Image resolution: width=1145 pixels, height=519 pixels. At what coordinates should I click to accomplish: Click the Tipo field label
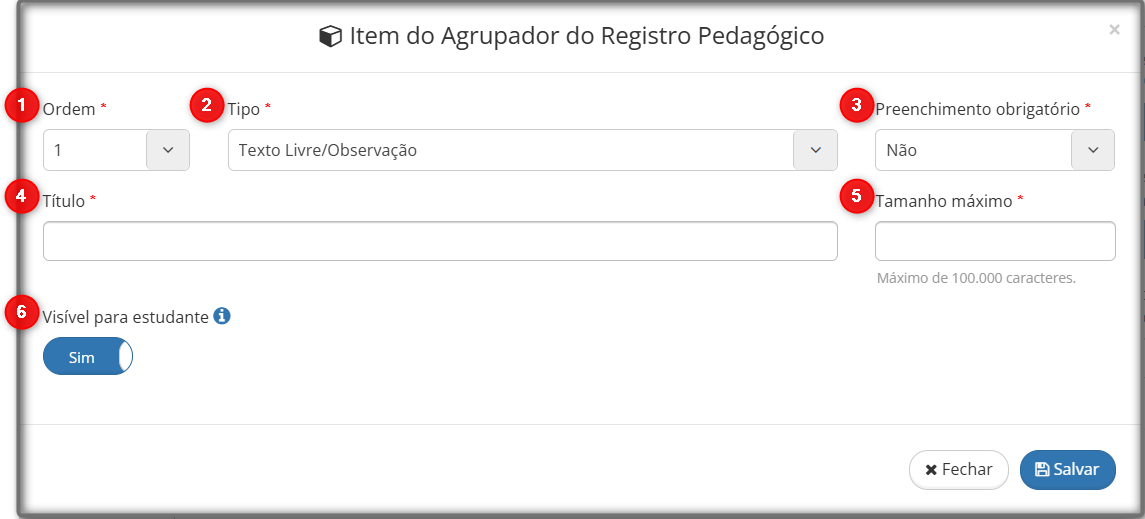[x=244, y=108]
